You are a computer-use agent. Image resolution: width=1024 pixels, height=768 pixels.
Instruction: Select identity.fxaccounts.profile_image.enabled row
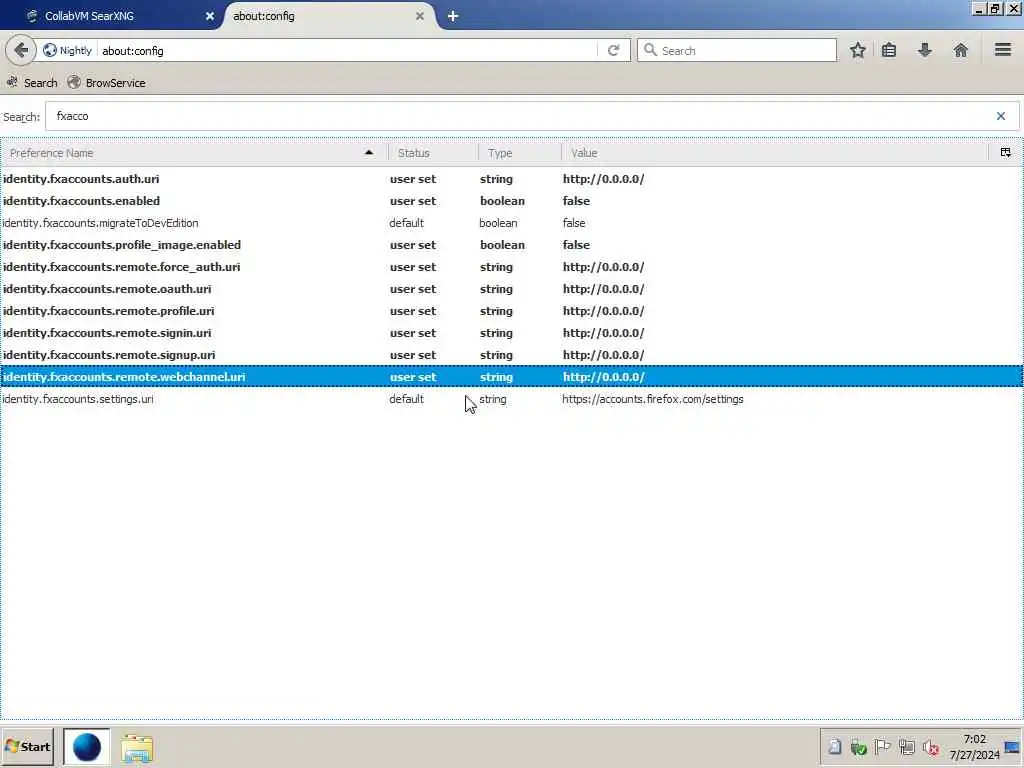click(x=511, y=245)
